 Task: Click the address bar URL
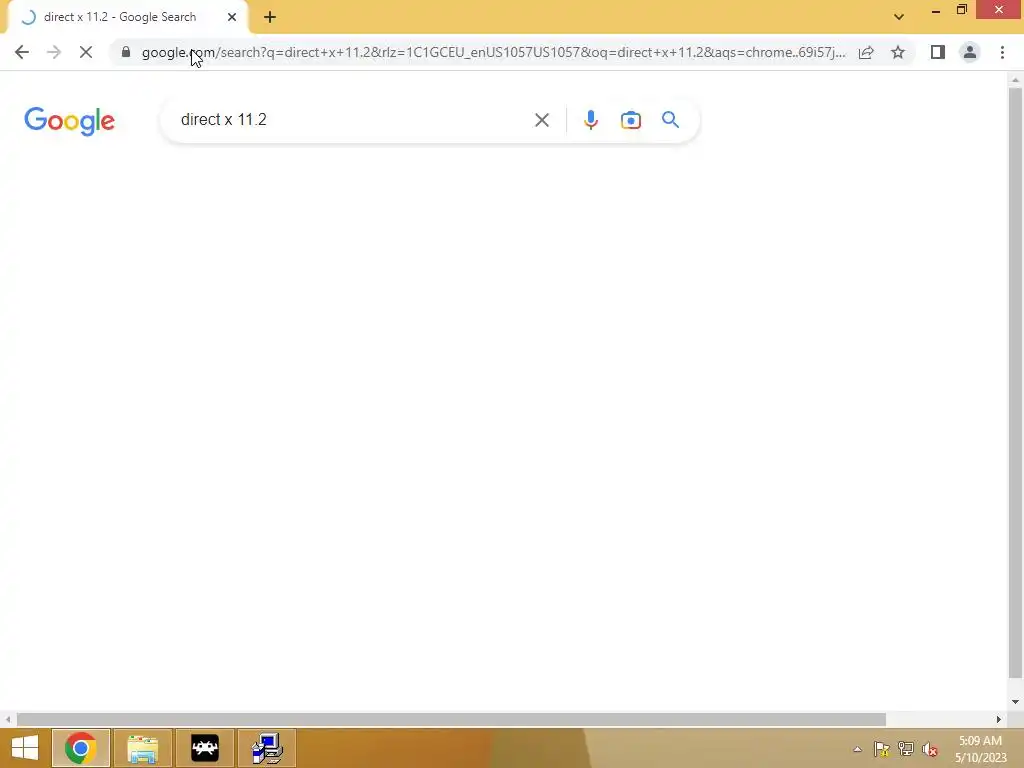point(494,52)
